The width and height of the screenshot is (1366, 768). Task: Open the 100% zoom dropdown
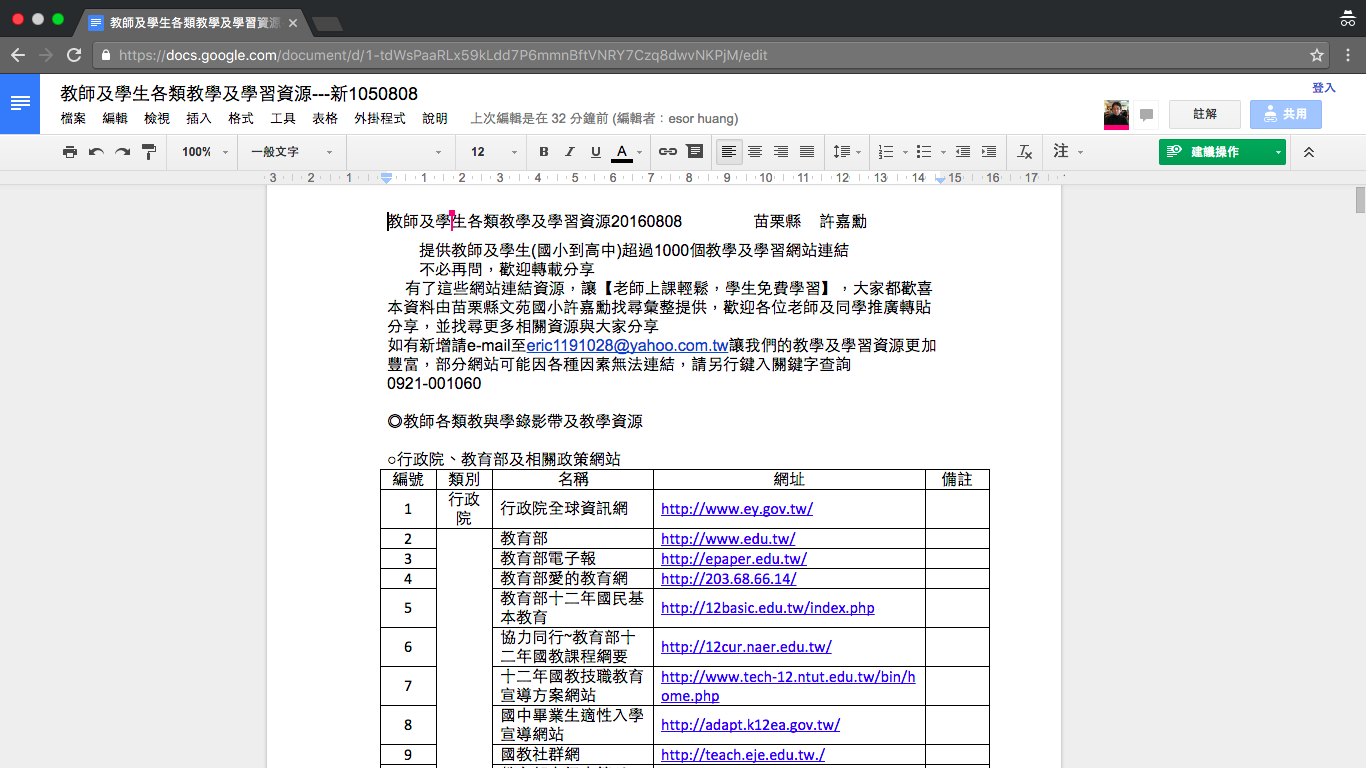tap(205, 152)
